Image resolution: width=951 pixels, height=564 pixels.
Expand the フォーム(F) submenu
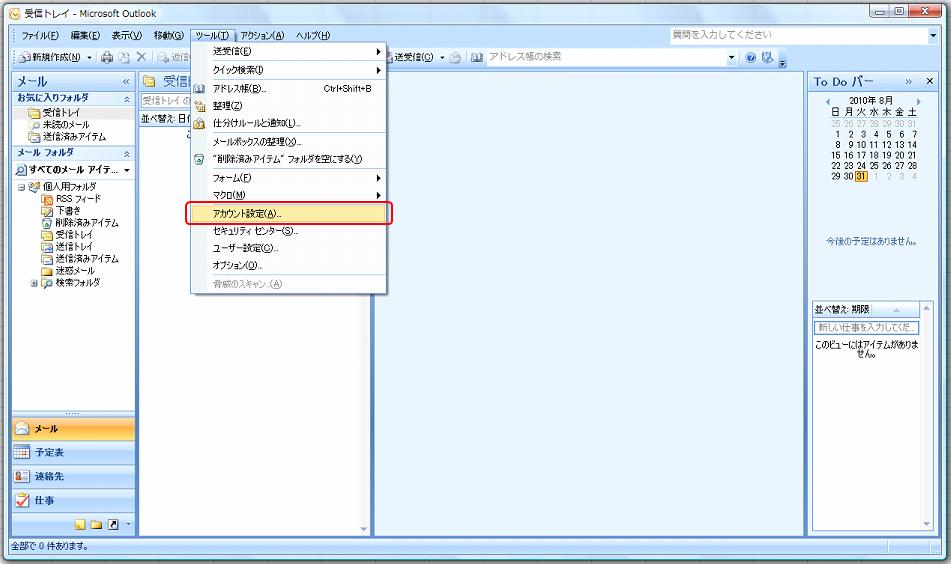[x=289, y=178]
